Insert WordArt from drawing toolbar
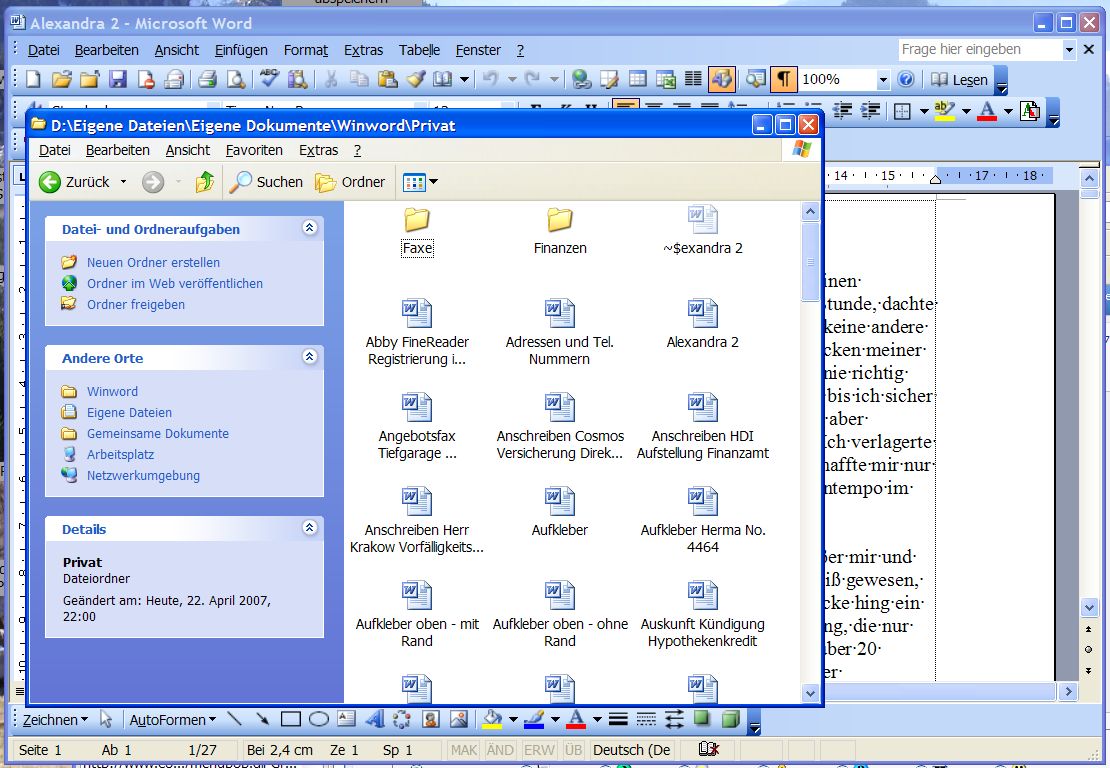1110x768 pixels. pos(374,719)
